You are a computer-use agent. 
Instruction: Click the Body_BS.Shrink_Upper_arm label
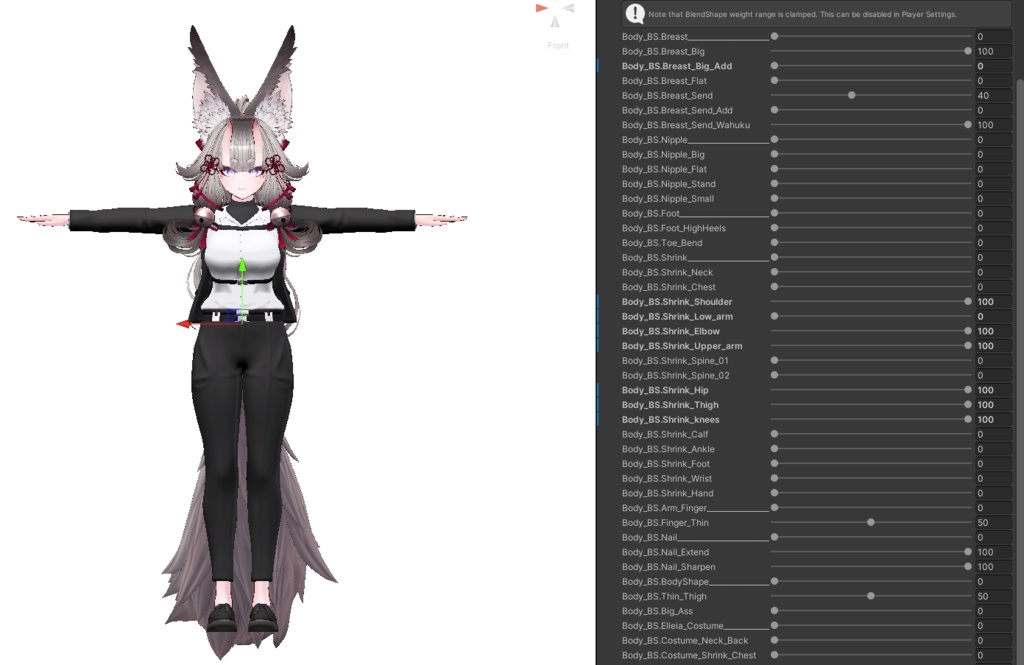[x=682, y=346]
